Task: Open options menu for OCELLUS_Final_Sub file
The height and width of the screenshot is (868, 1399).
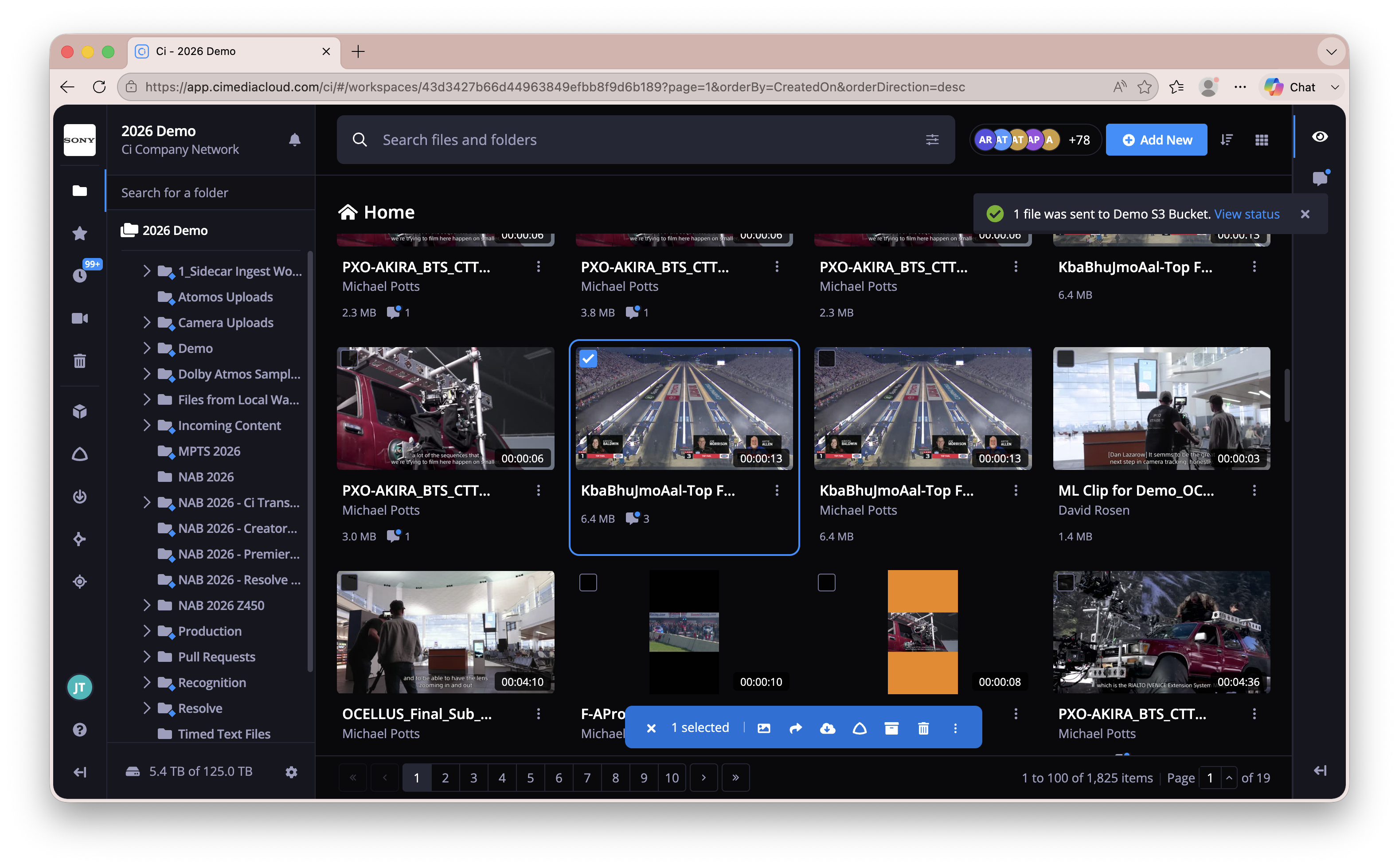Action: pos(539,714)
